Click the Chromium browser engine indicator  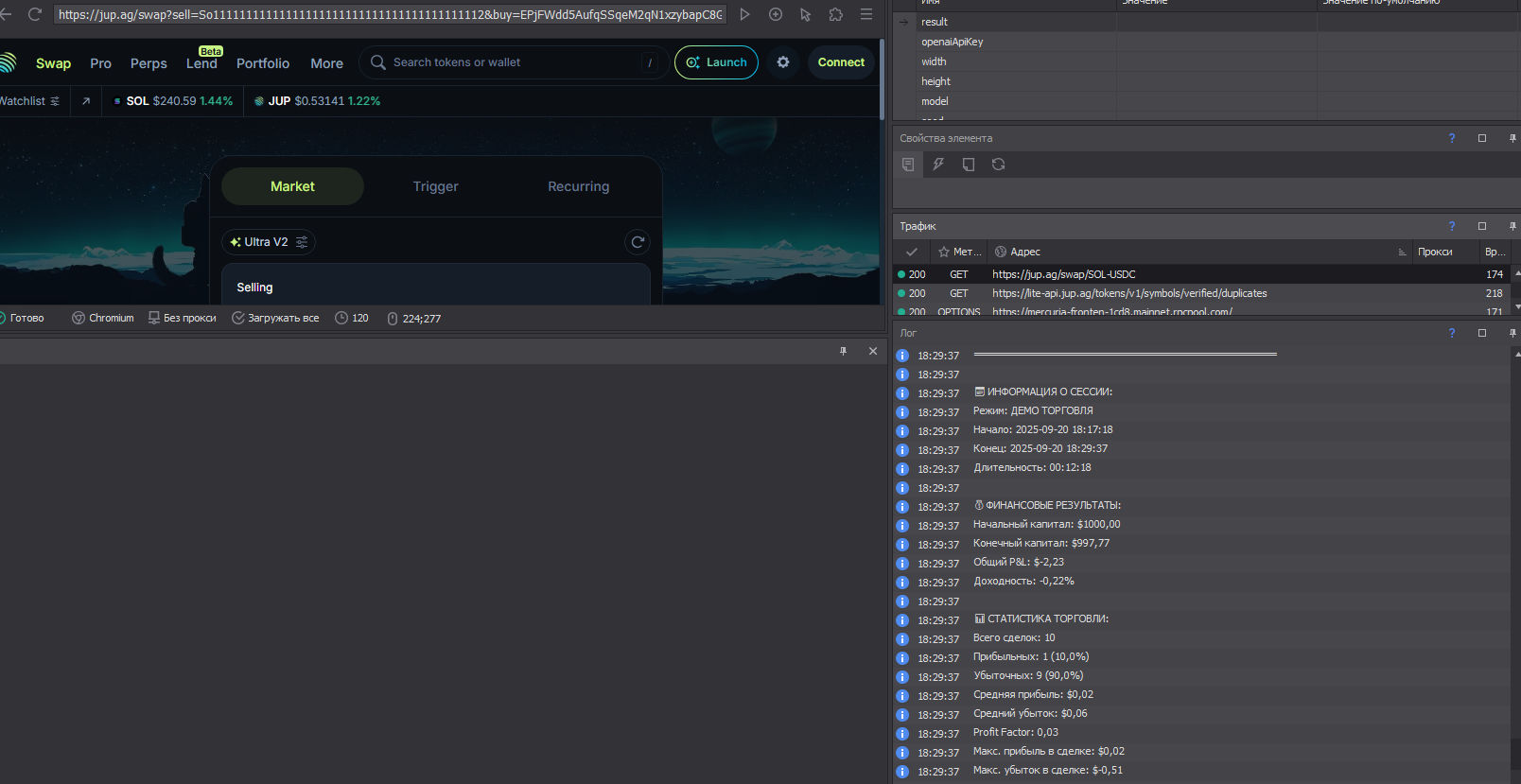click(103, 318)
